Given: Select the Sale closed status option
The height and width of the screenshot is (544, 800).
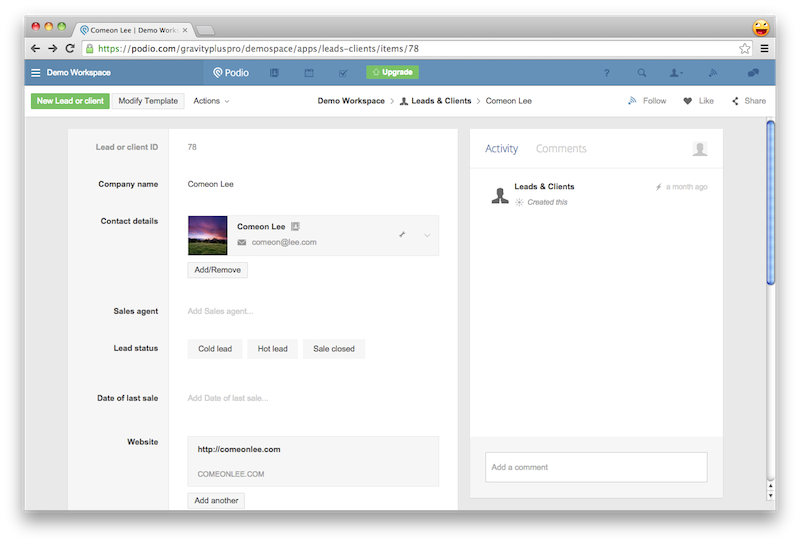Looking at the screenshot, I should [334, 349].
